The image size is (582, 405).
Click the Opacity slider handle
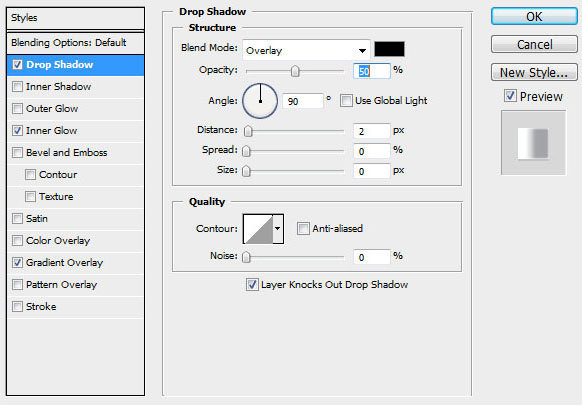point(295,71)
